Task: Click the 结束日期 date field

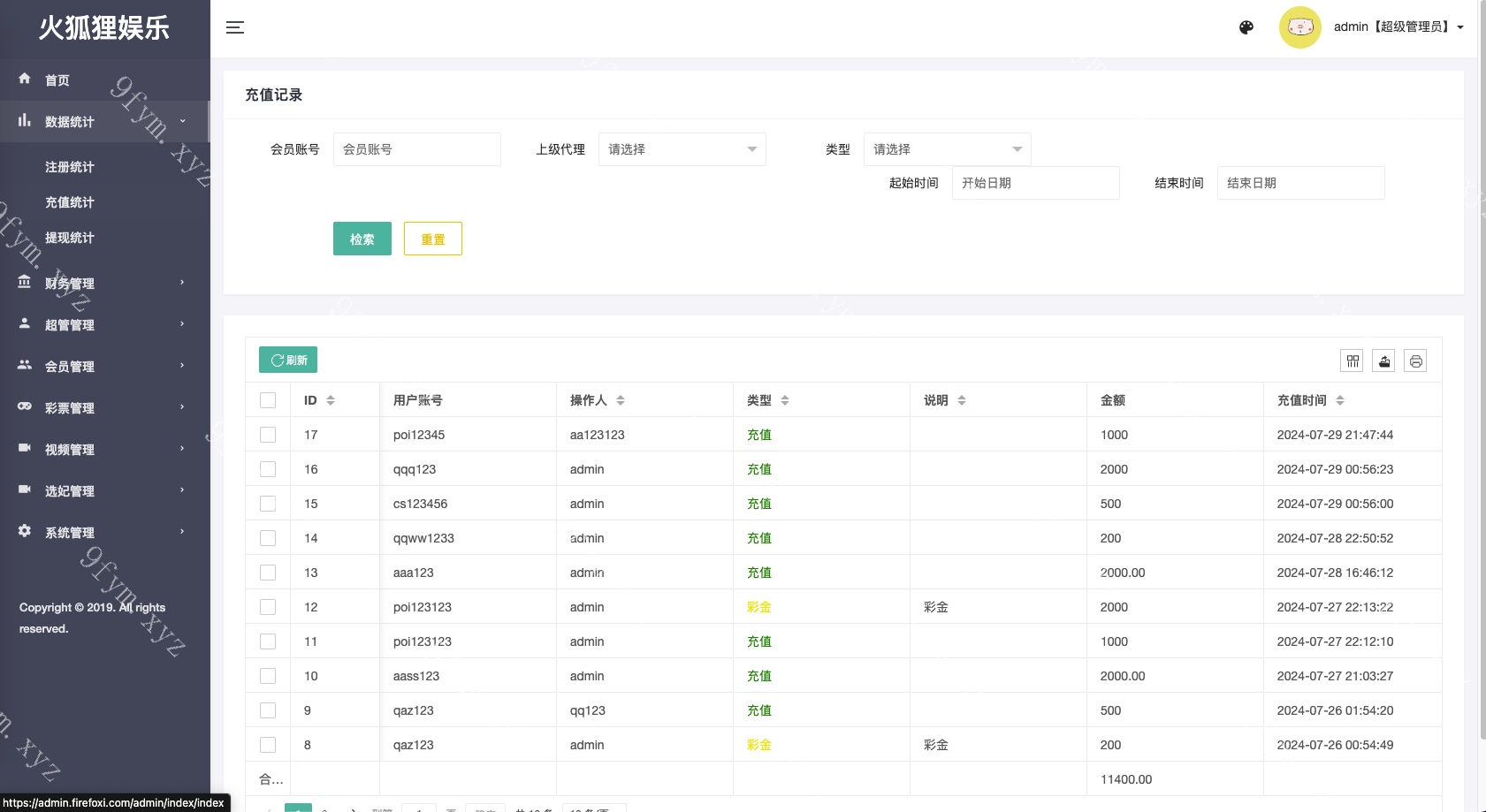Action: point(1301,183)
